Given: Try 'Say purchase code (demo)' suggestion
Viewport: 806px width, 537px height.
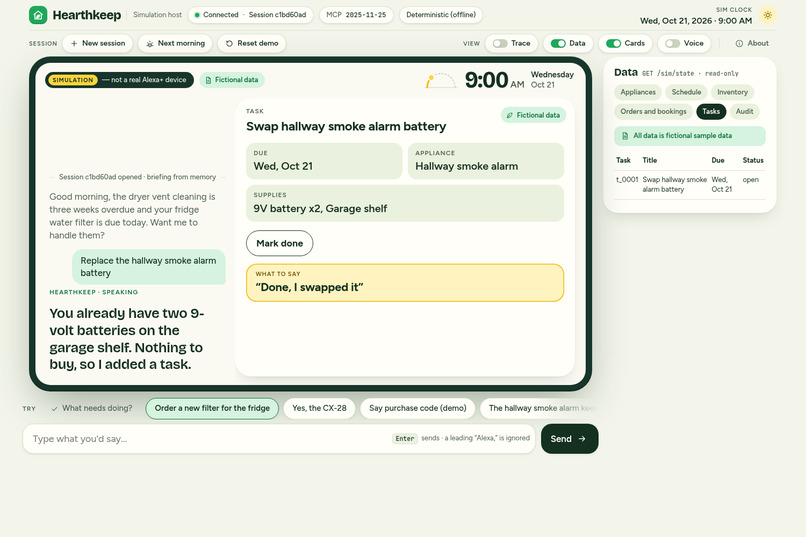Looking at the screenshot, I should [417, 408].
